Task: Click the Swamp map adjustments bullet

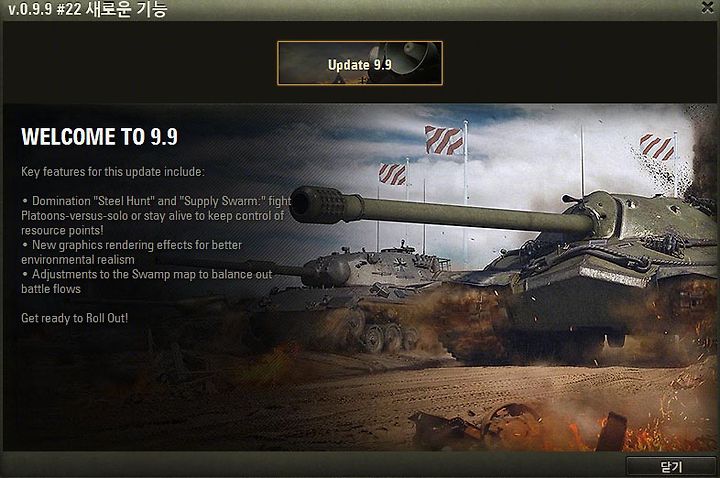Action: tap(146, 281)
